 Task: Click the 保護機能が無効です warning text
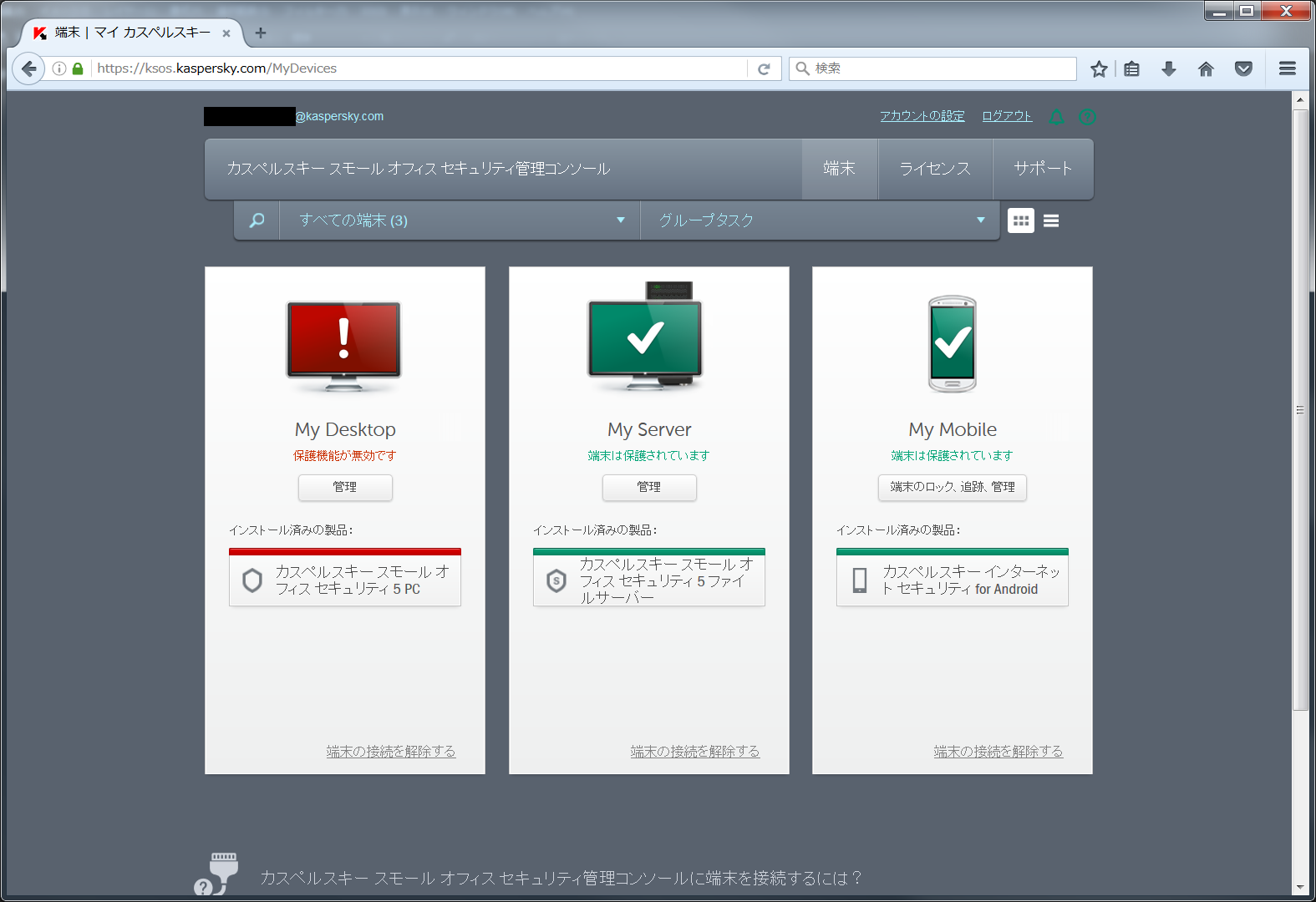point(345,455)
